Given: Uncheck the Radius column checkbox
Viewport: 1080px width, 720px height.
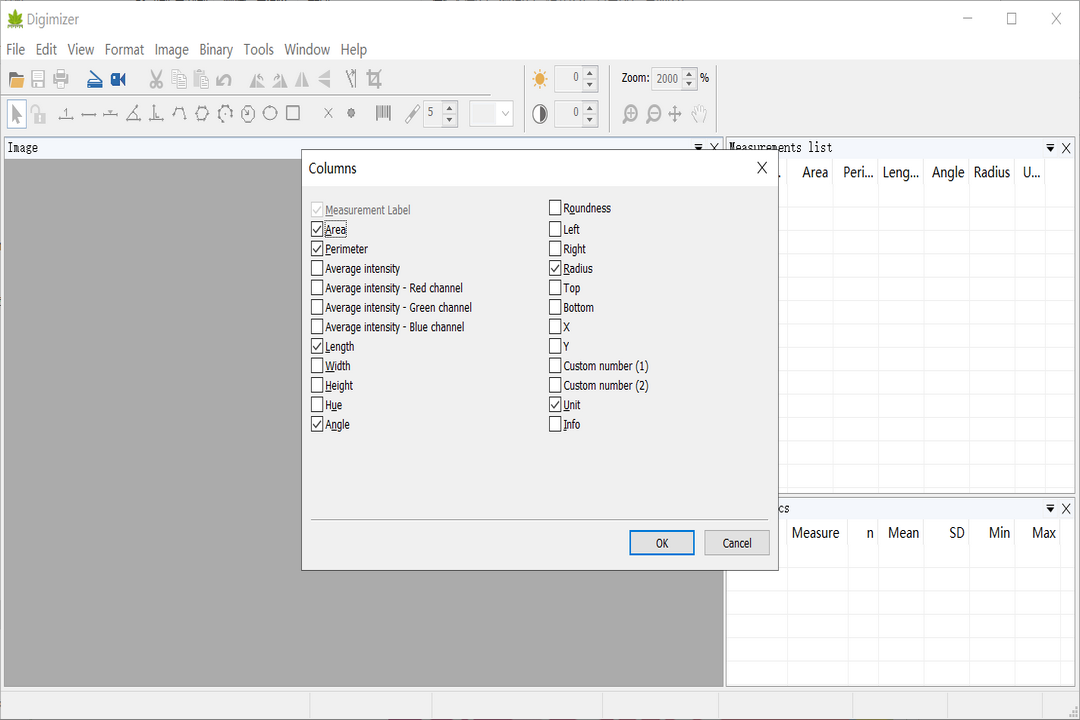Looking at the screenshot, I should (x=555, y=269).
